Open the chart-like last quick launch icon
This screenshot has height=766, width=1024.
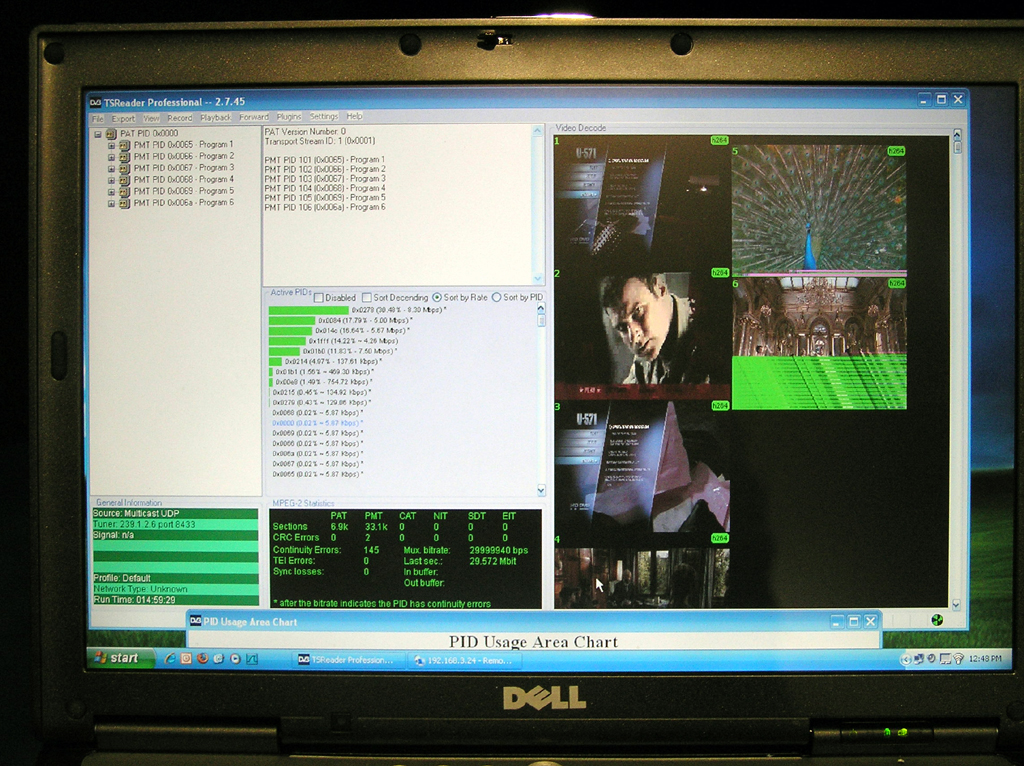[252, 659]
